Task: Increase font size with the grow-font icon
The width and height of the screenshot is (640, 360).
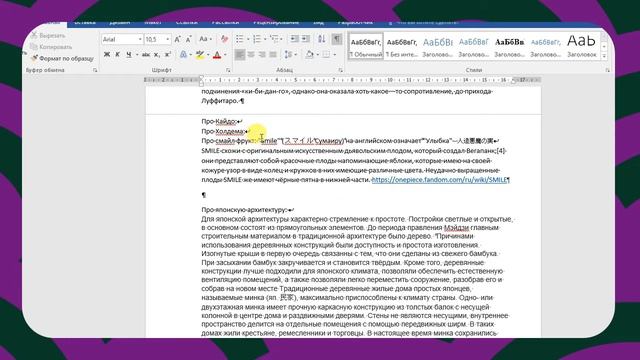Action: coord(178,39)
